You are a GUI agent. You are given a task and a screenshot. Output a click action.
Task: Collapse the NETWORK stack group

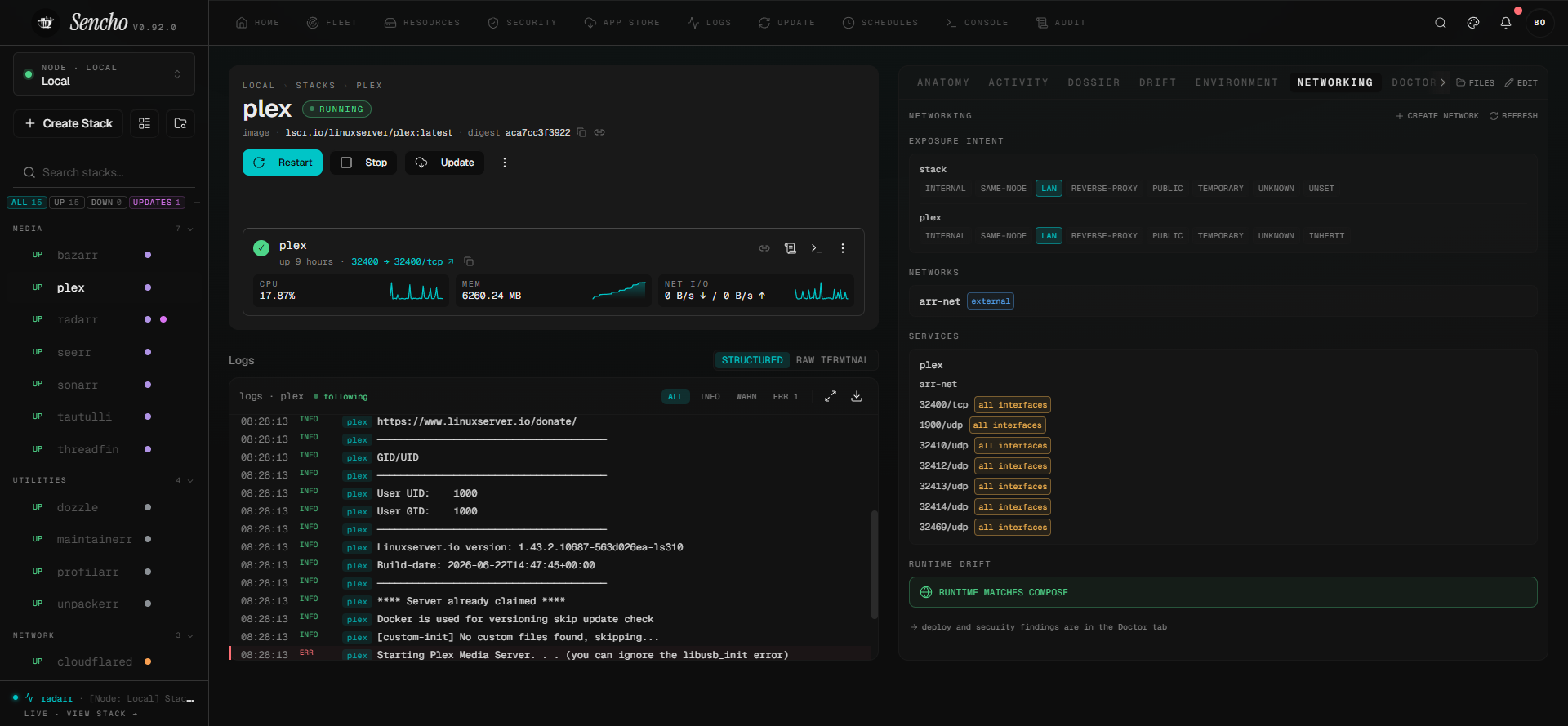click(x=190, y=635)
